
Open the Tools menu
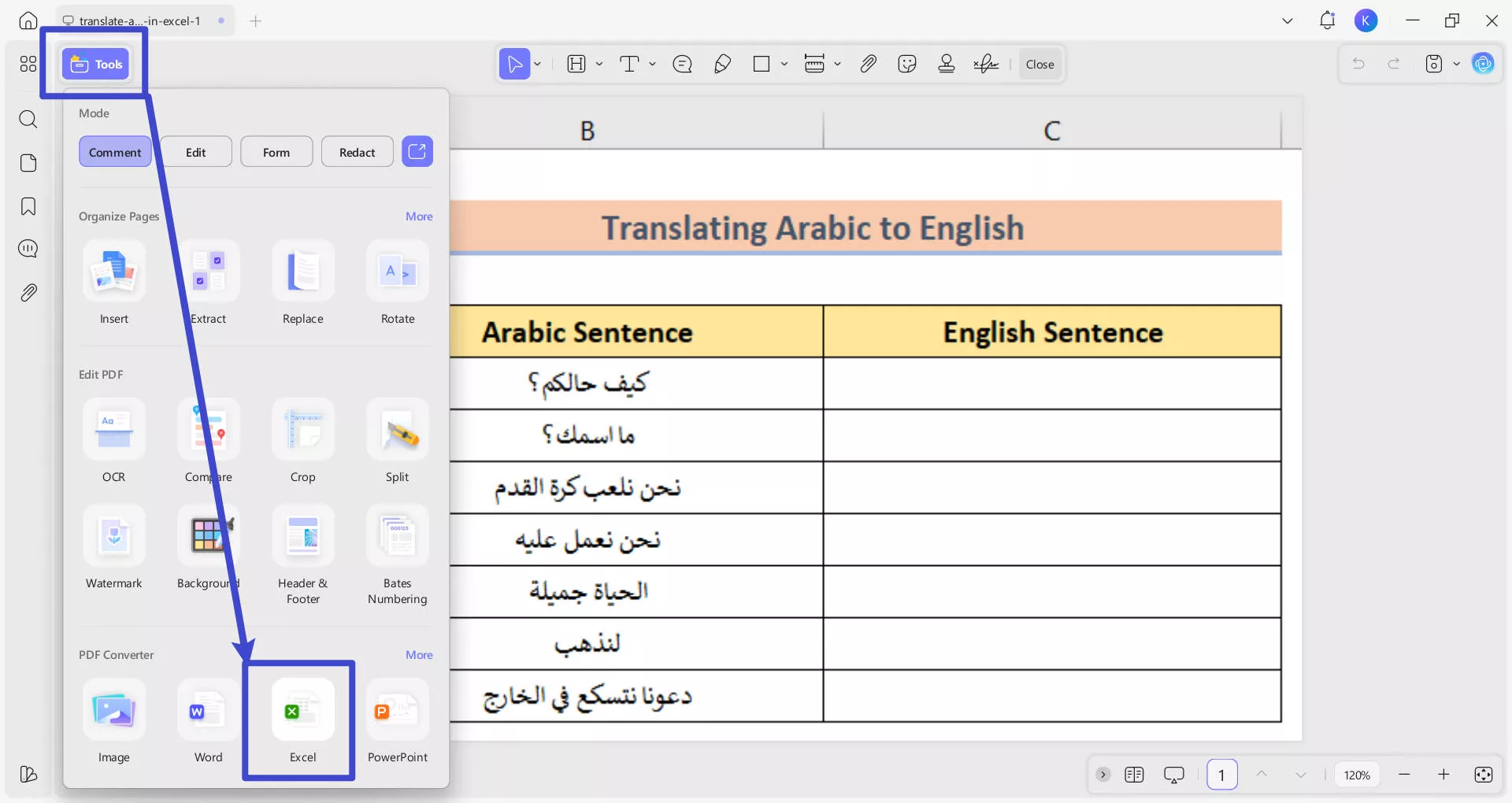pos(95,64)
